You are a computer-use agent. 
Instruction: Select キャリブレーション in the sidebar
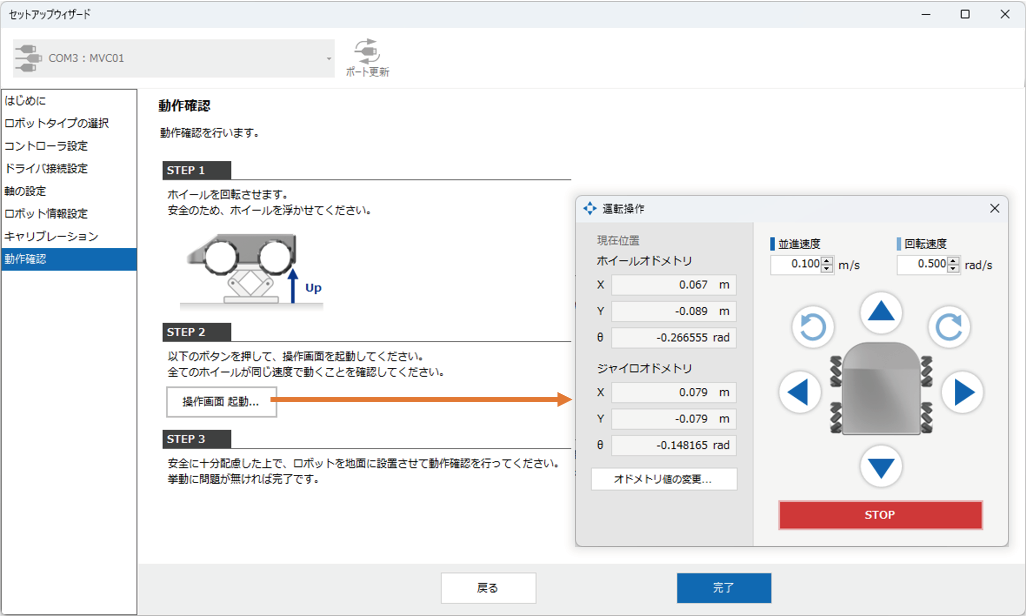point(51,236)
